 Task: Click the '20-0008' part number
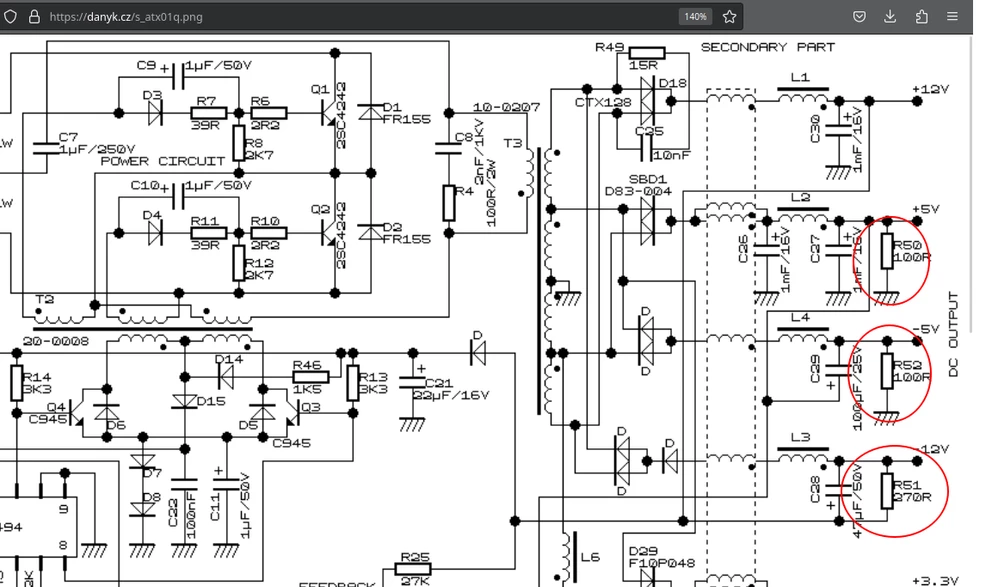coord(56,341)
